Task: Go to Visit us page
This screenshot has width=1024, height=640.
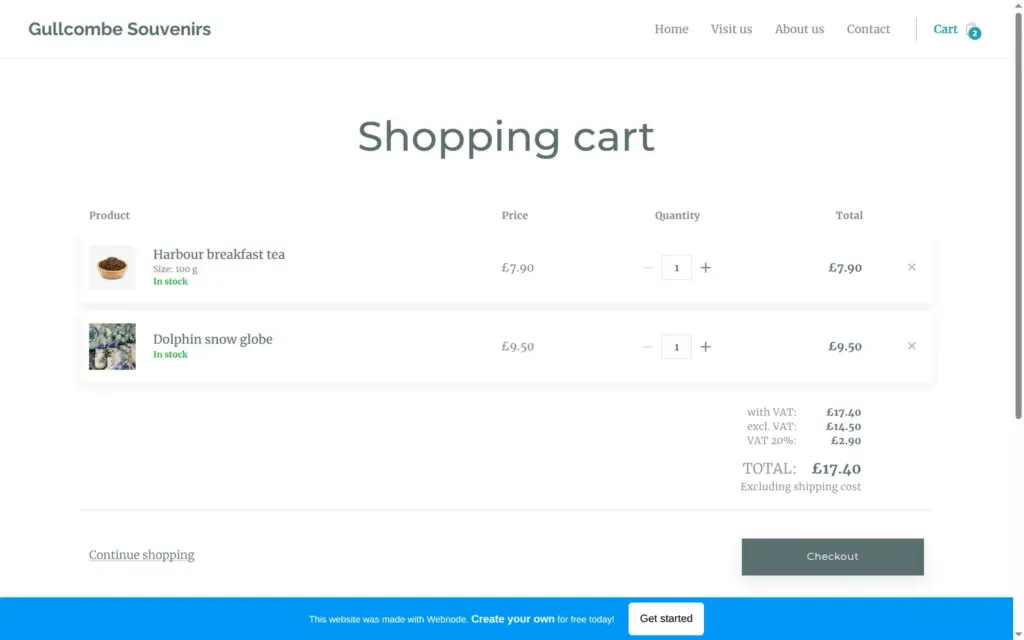Action: click(731, 29)
